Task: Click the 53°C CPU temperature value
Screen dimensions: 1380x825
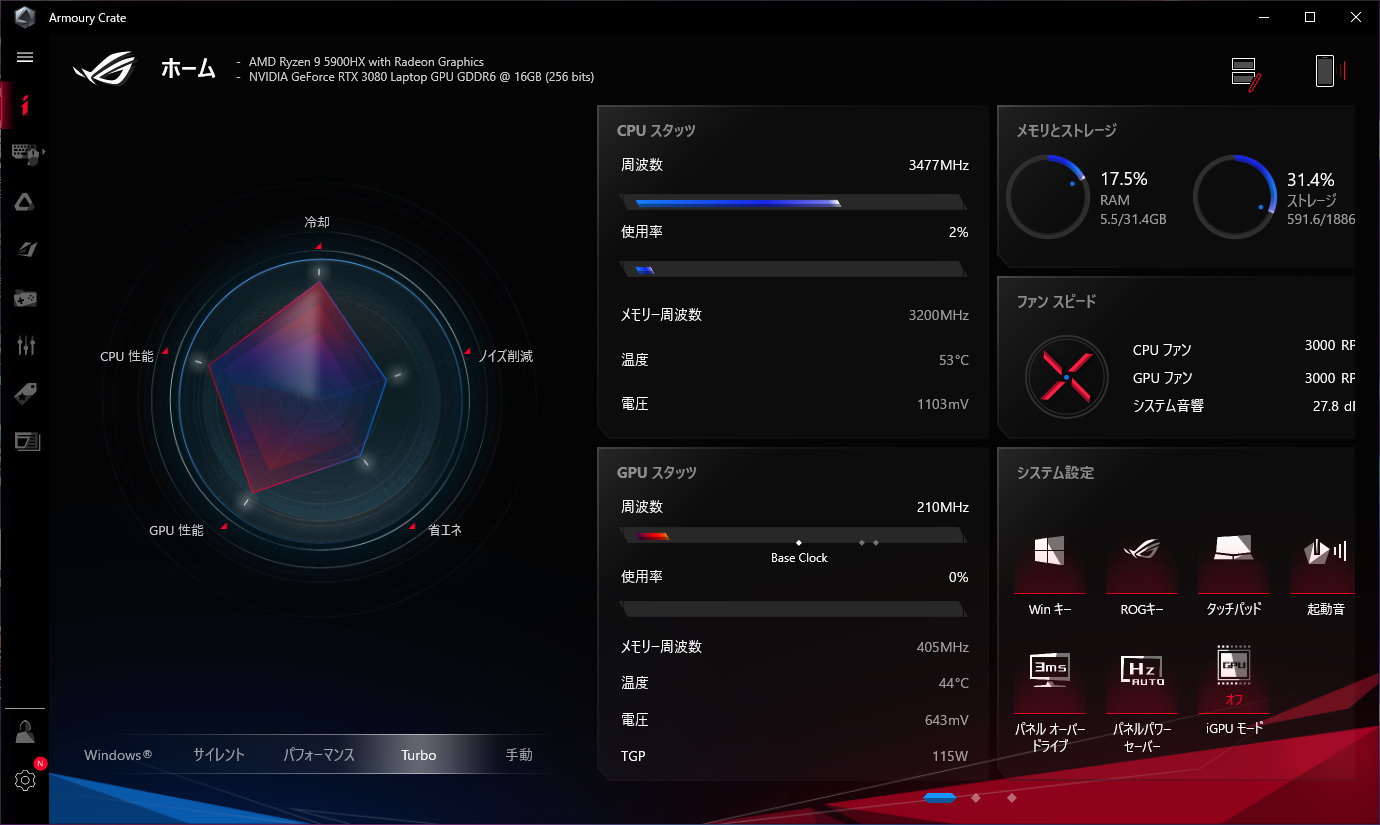Action: click(x=954, y=360)
